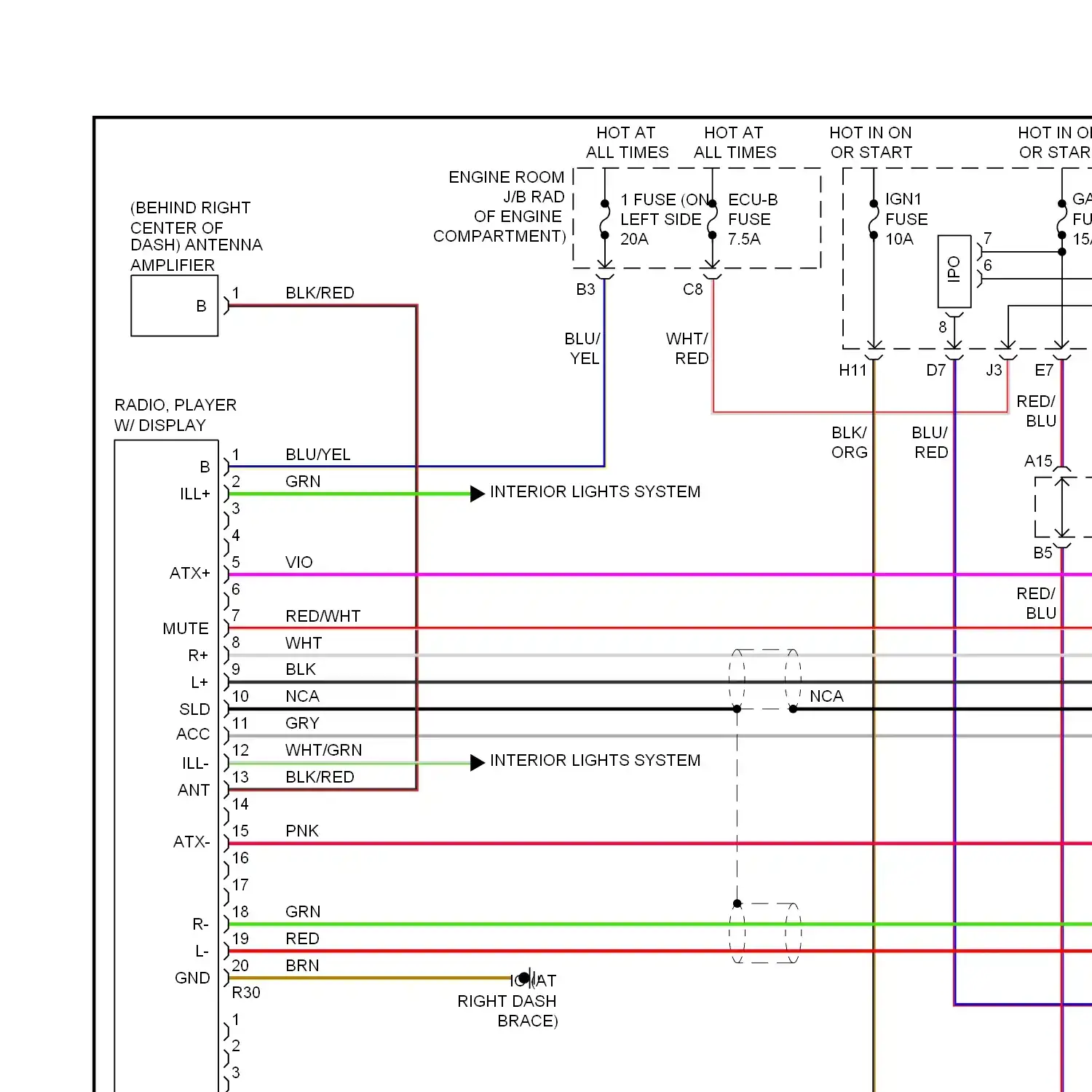
Task: Click 'BLK/RED' on amplifier pin 1
Action: (320, 293)
